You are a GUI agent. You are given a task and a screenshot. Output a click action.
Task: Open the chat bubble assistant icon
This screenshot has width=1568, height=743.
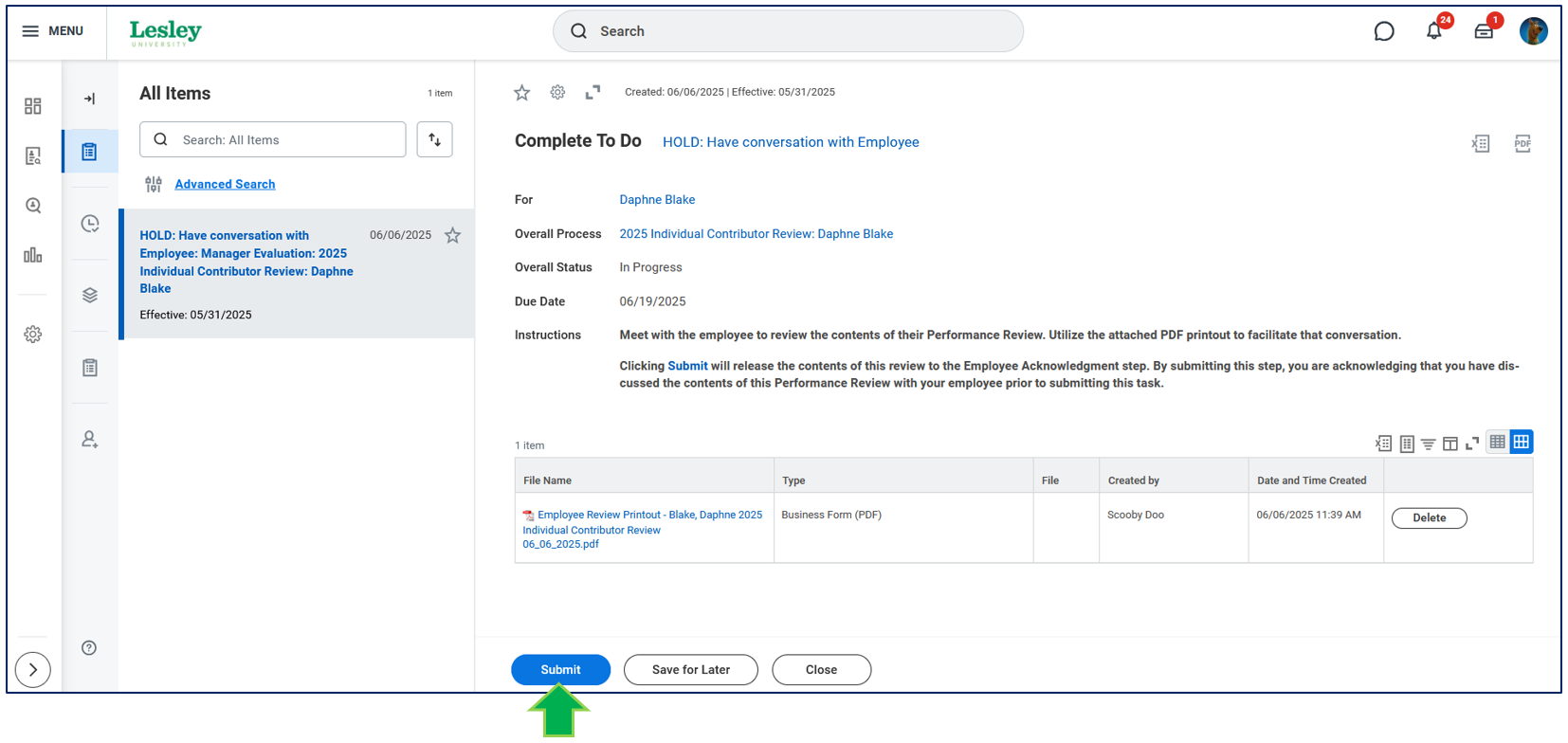pos(1384,31)
